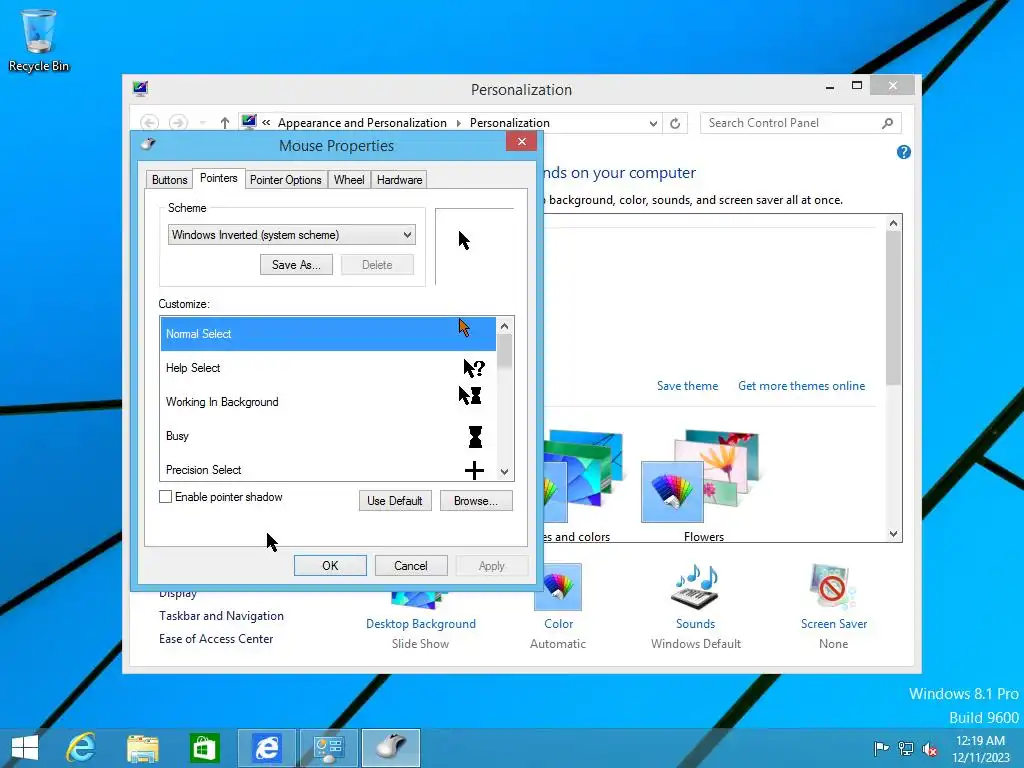This screenshot has height=768, width=1024.
Task: Select Normal Select pointer row
Action: coord(328,334)
